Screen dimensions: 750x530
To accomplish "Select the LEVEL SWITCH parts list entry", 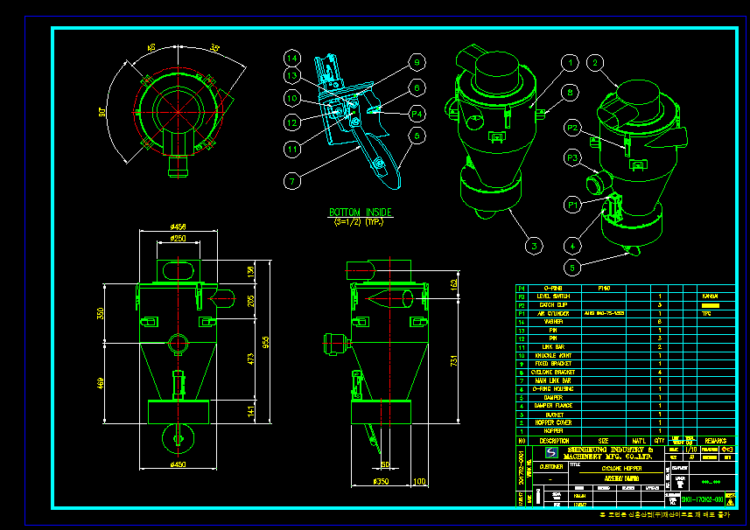I will [x=553, y=297].
